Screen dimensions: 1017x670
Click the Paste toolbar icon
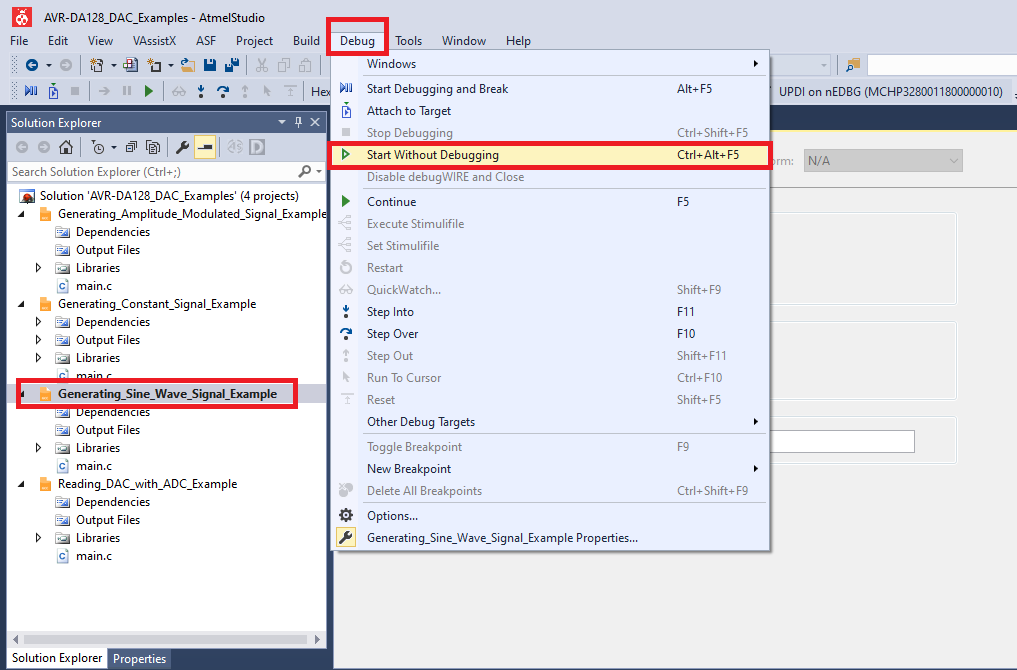pyautogui.click(x=305, y=65)
